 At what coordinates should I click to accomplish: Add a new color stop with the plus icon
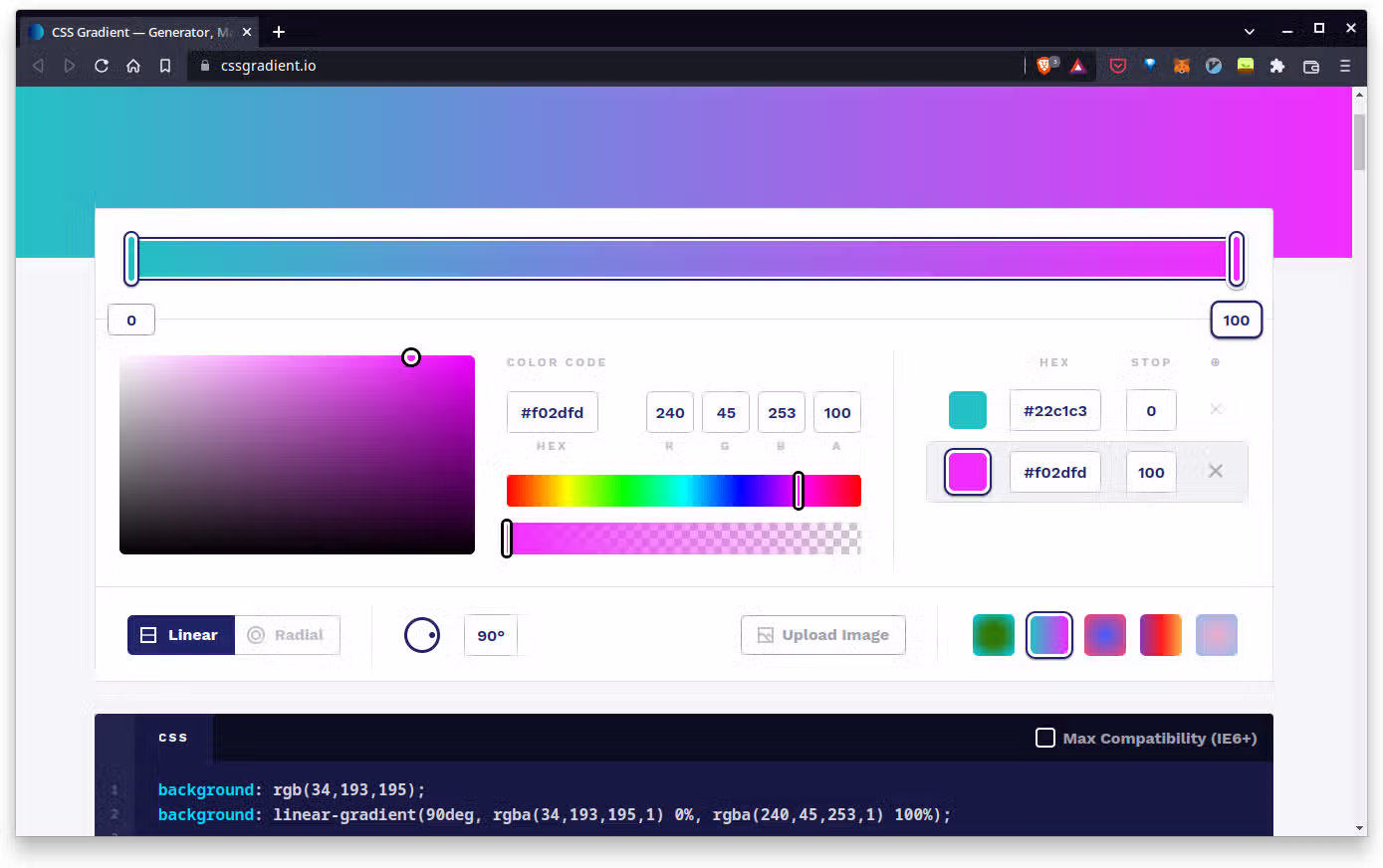coord(1215,362)
